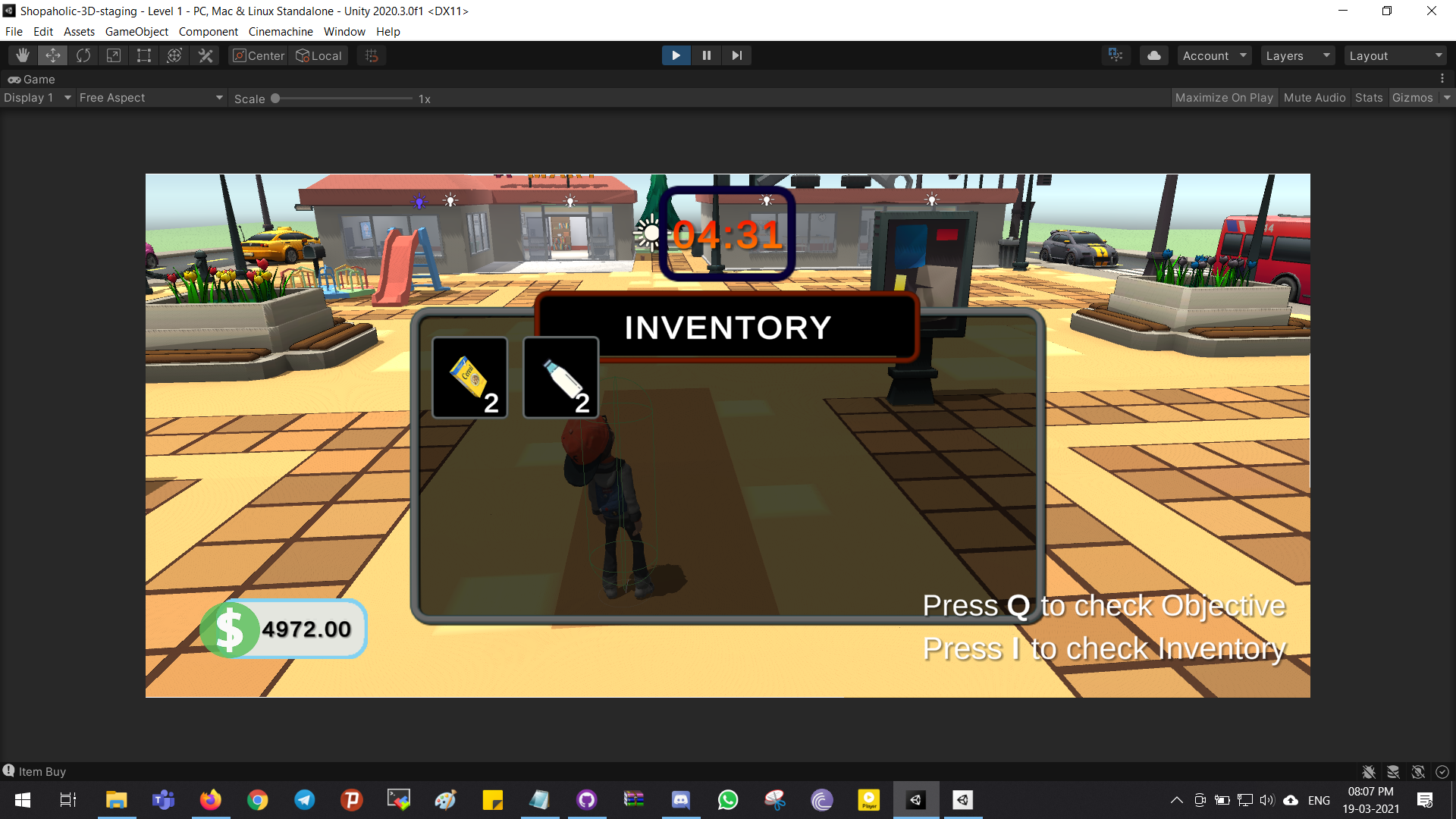Select the Scale tool
Viewport: 1456px width, 819px height.
pos(114,55)
